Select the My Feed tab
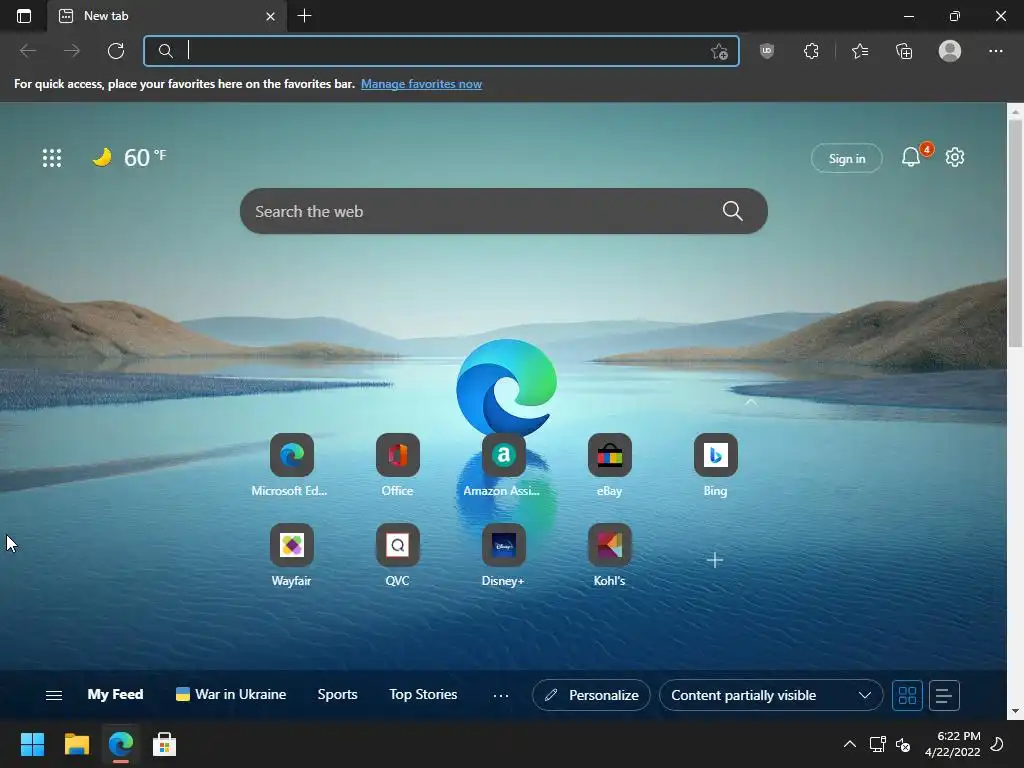 pyautogui.click(x=116, y=694)
